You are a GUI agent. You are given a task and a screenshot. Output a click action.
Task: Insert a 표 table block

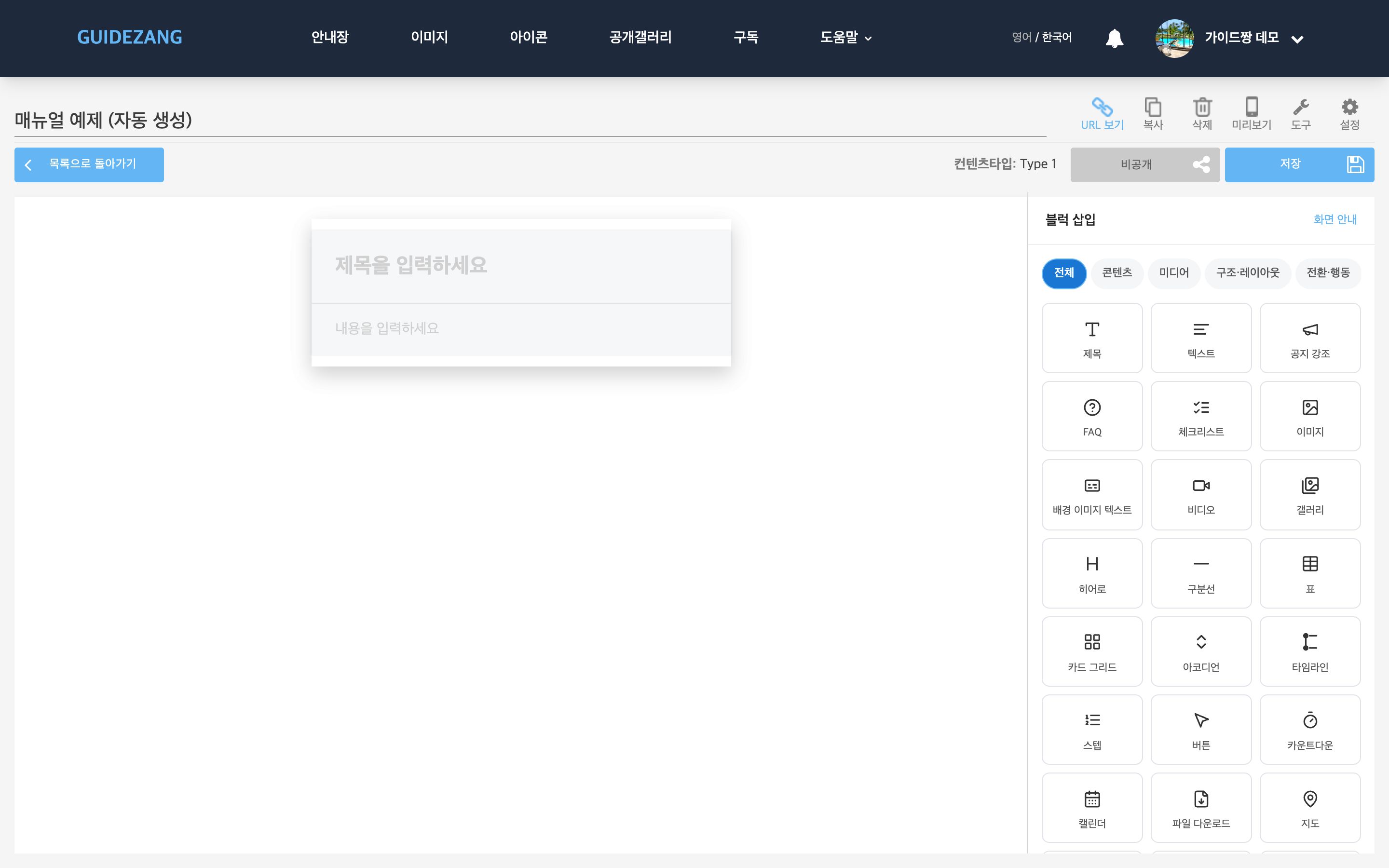[1310, 573]
